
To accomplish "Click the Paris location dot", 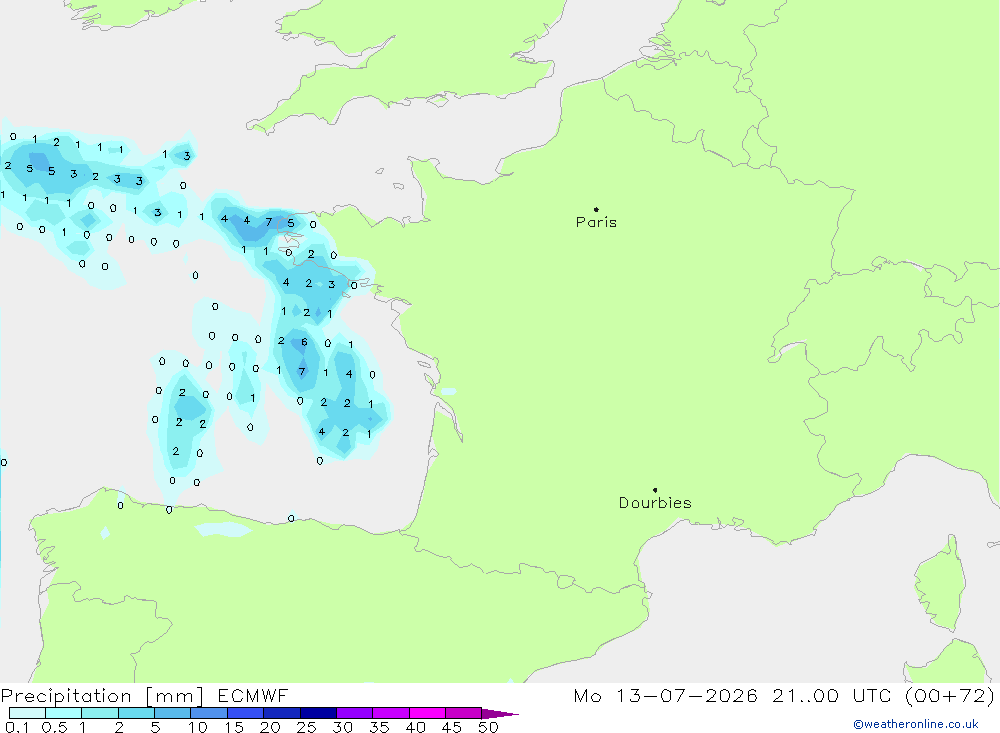I will [x=596, y=209].
